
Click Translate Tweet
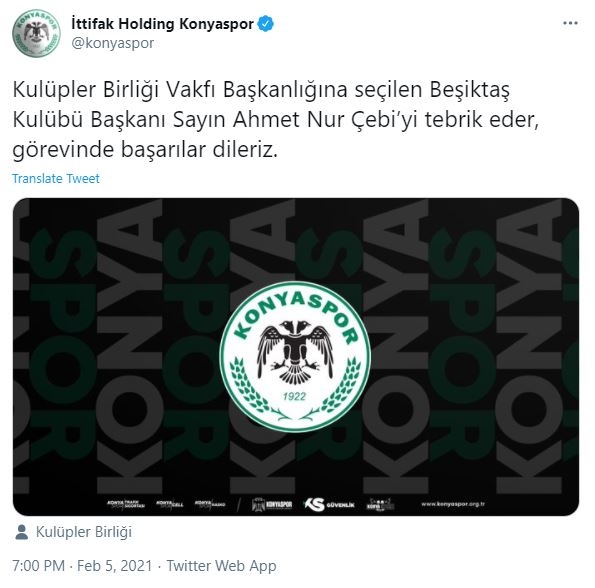[x=56, y=178]
